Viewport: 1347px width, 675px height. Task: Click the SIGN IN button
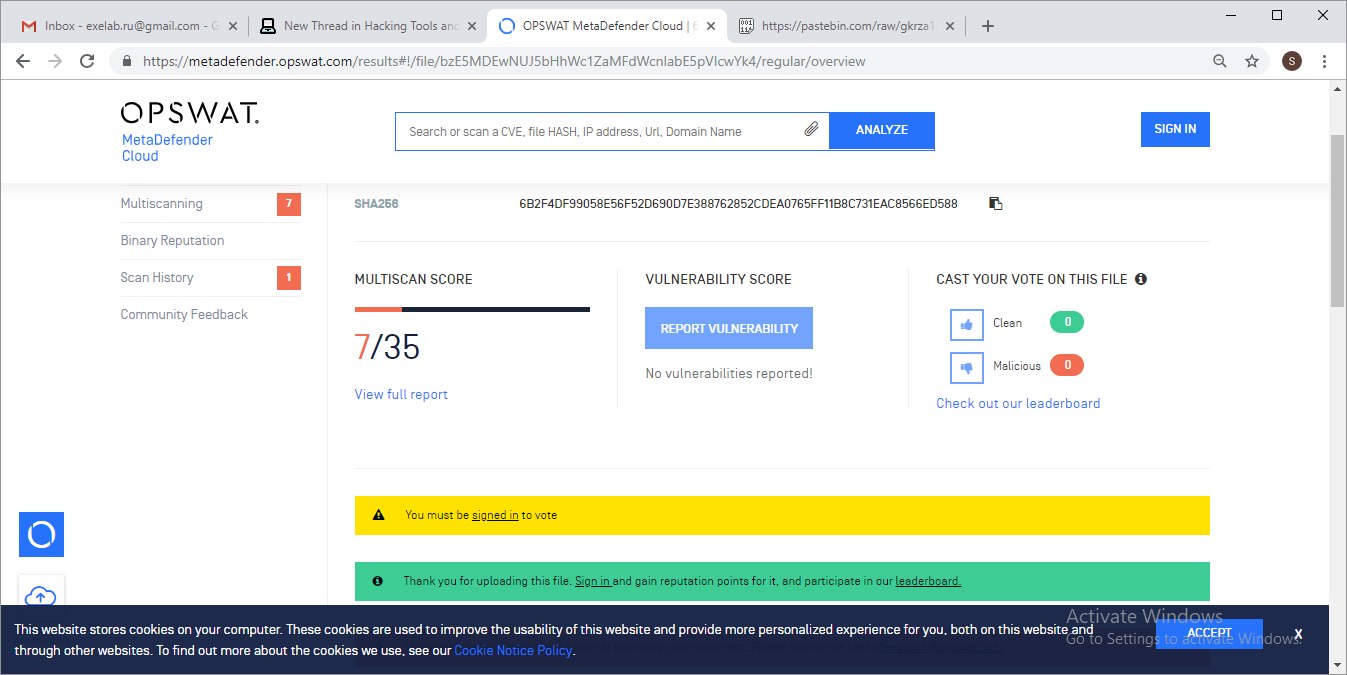pyautogui.click(x=1175, y=129)
